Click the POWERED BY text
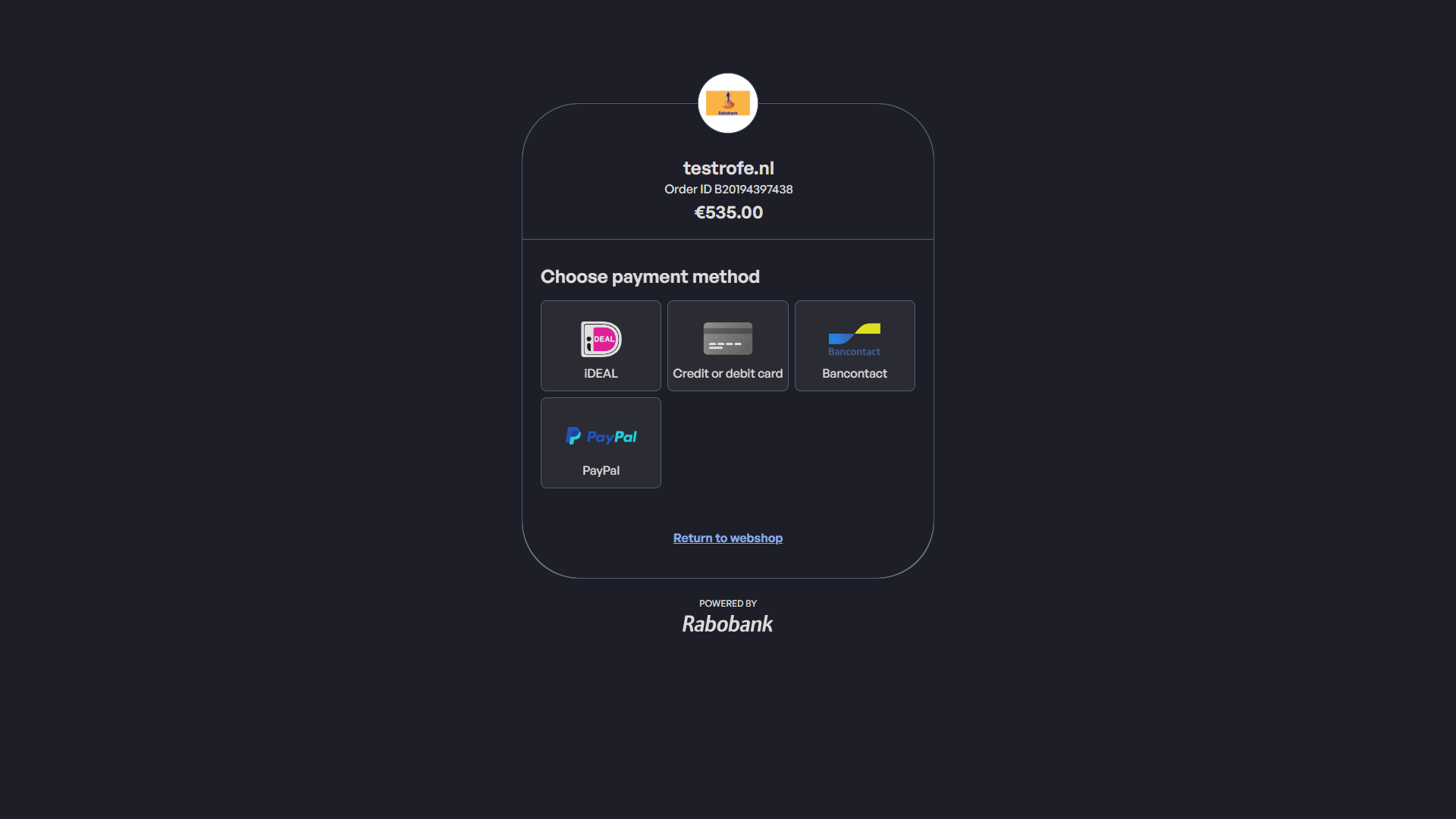 tap(727, 604)
